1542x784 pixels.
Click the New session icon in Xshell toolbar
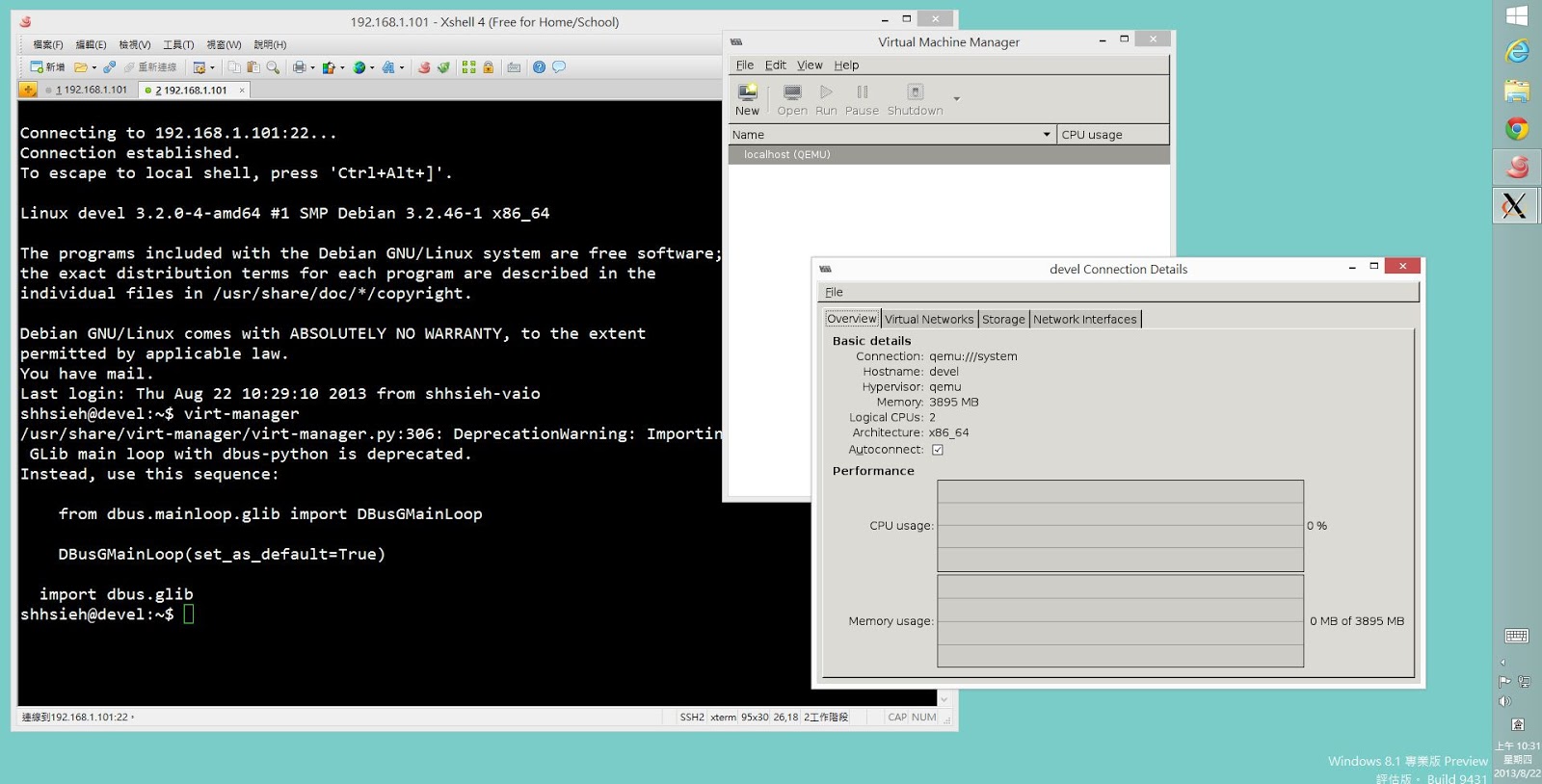pyautogui.click(x=47, y=67)
